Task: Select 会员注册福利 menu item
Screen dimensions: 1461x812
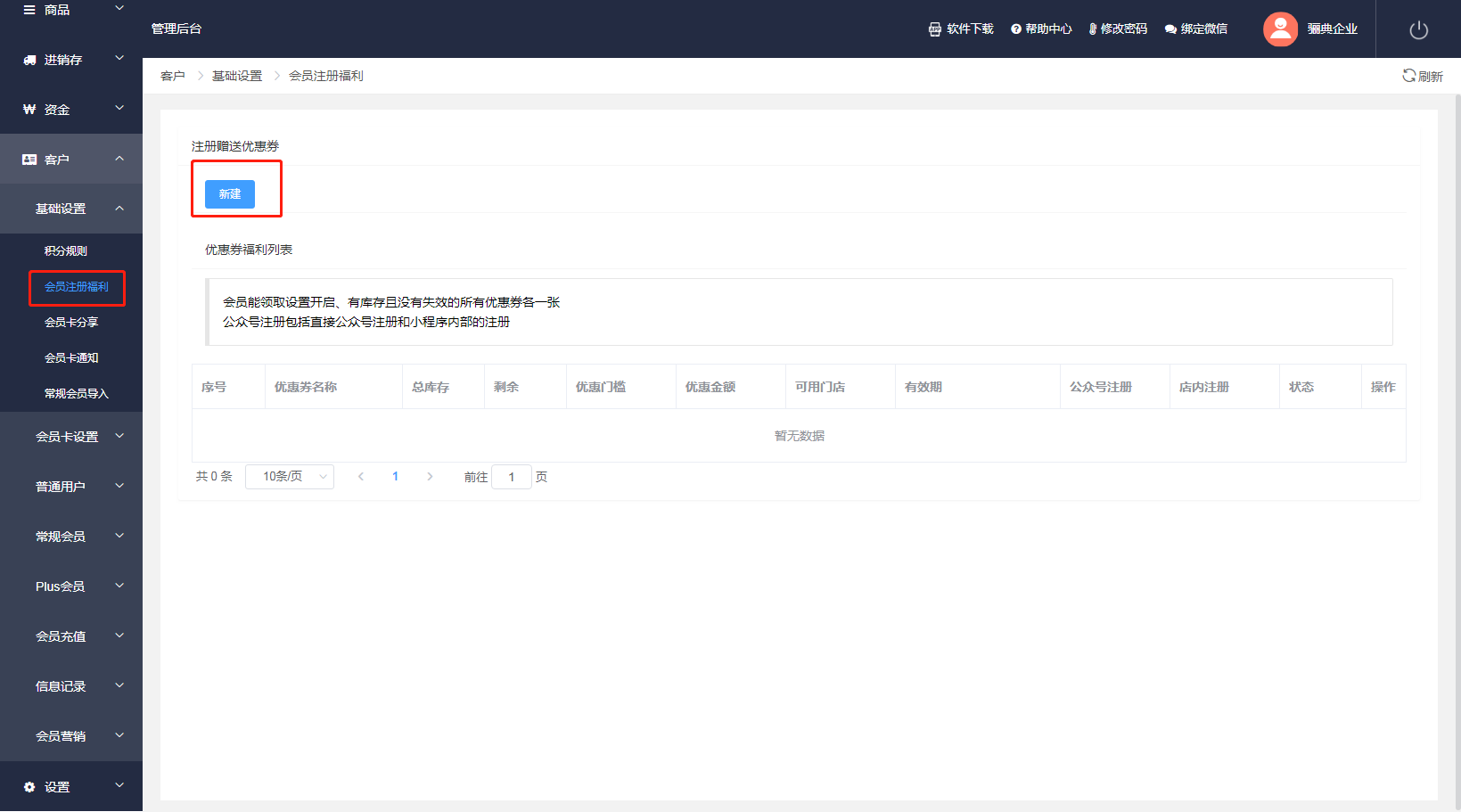Action: pos(77,287)
